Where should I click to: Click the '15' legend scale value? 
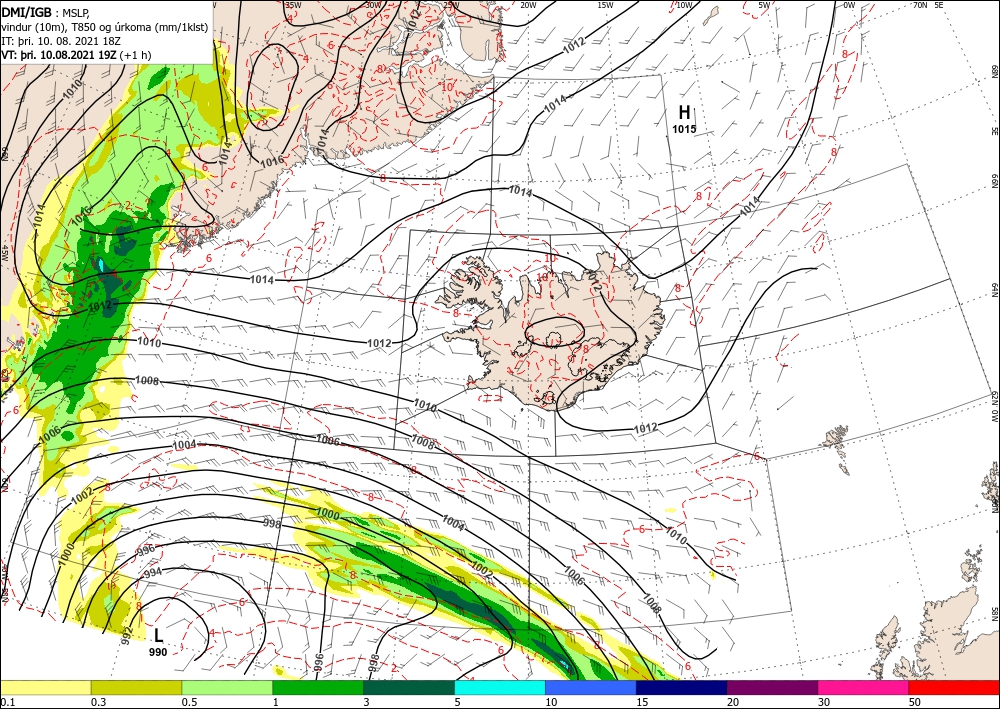643,702
